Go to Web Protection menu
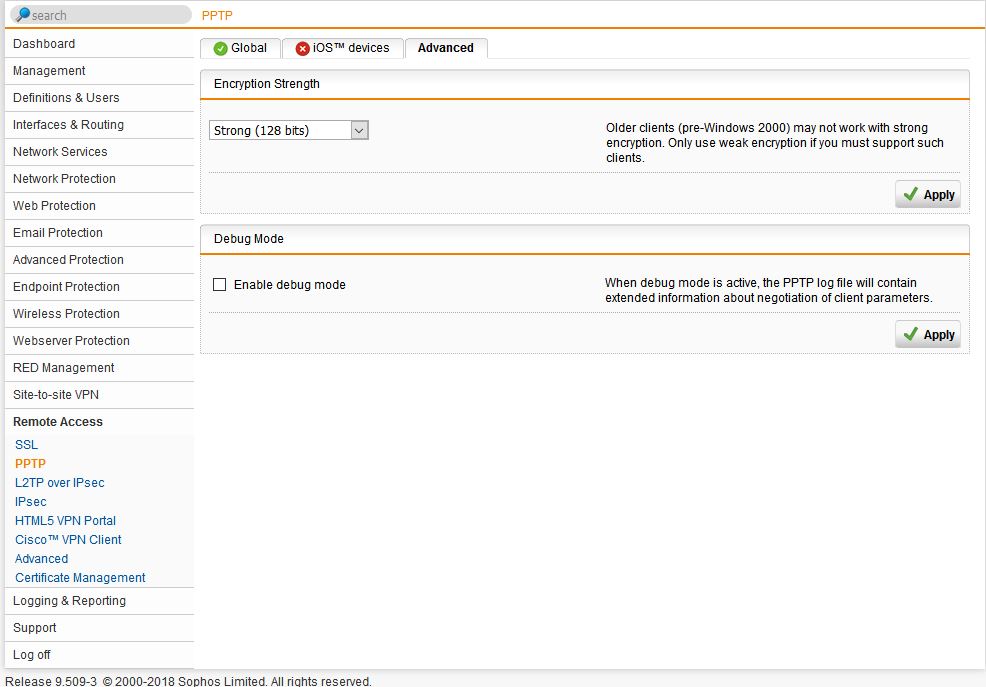 [99, 206]
